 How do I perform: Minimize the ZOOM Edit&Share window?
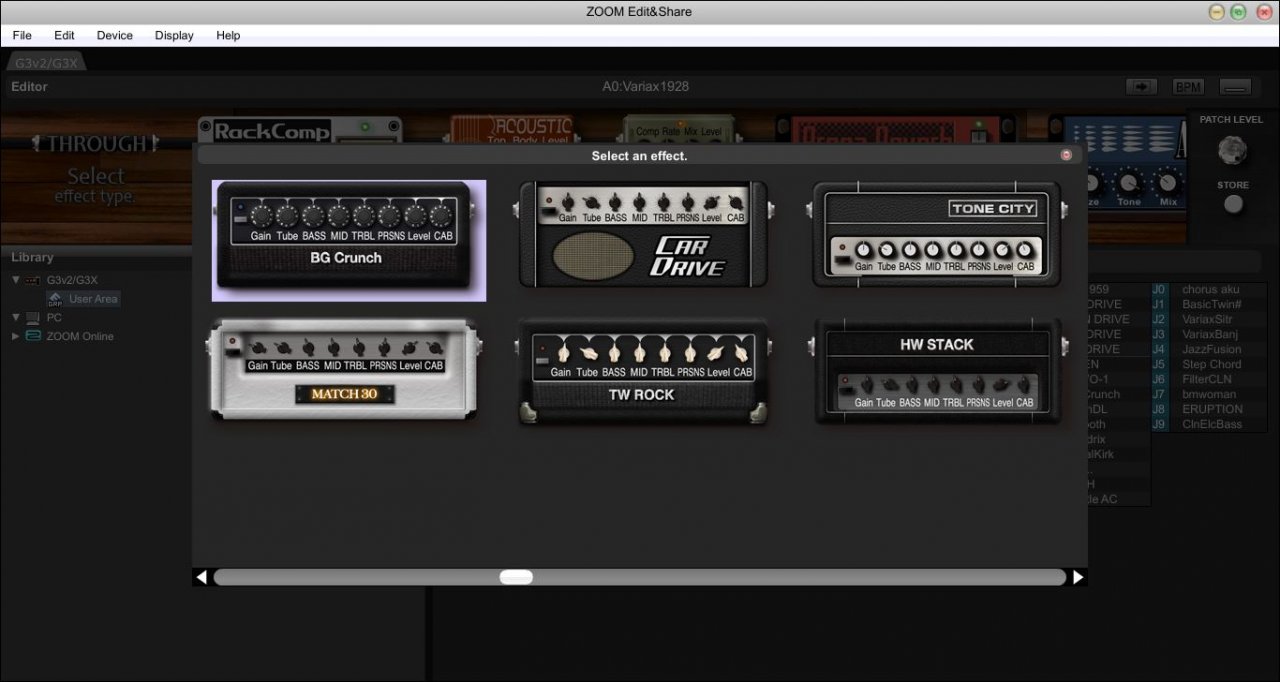coord(1217,12)
